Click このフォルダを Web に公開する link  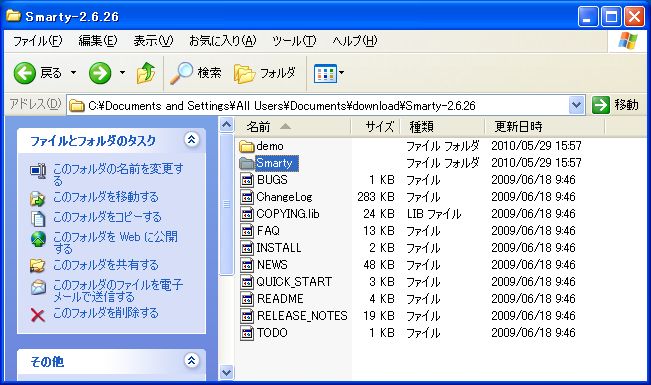tap(115, 243)
